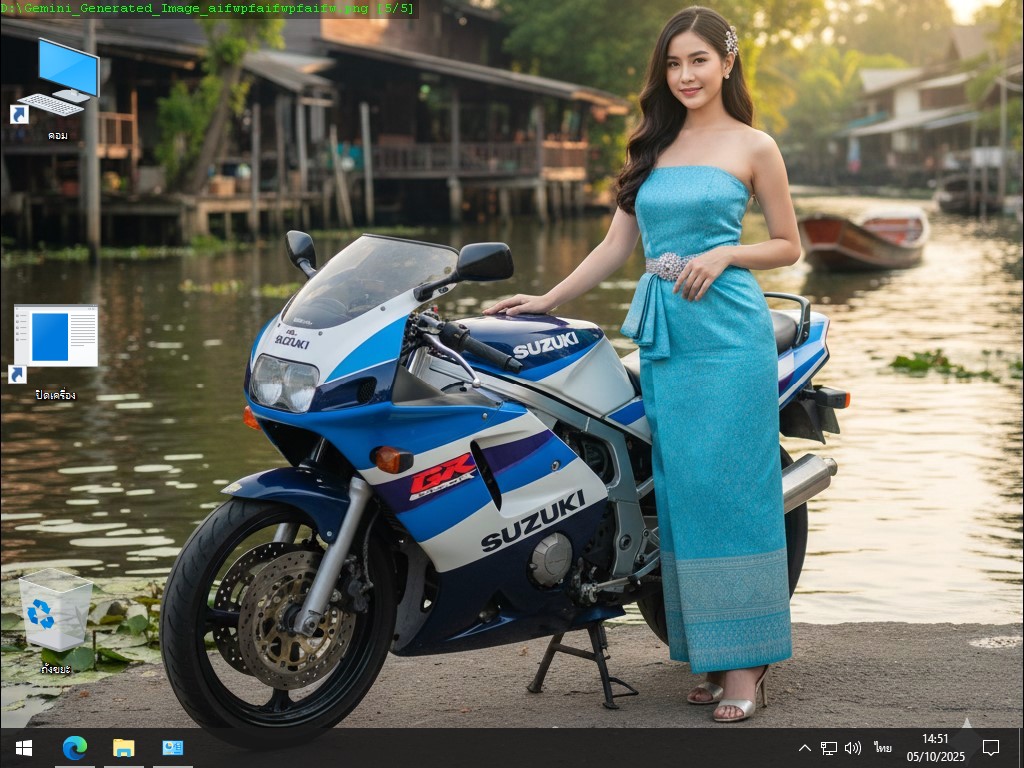1024x768 pixels.
Task: Open the third pinned taskbar app
Action: [172, 748]
